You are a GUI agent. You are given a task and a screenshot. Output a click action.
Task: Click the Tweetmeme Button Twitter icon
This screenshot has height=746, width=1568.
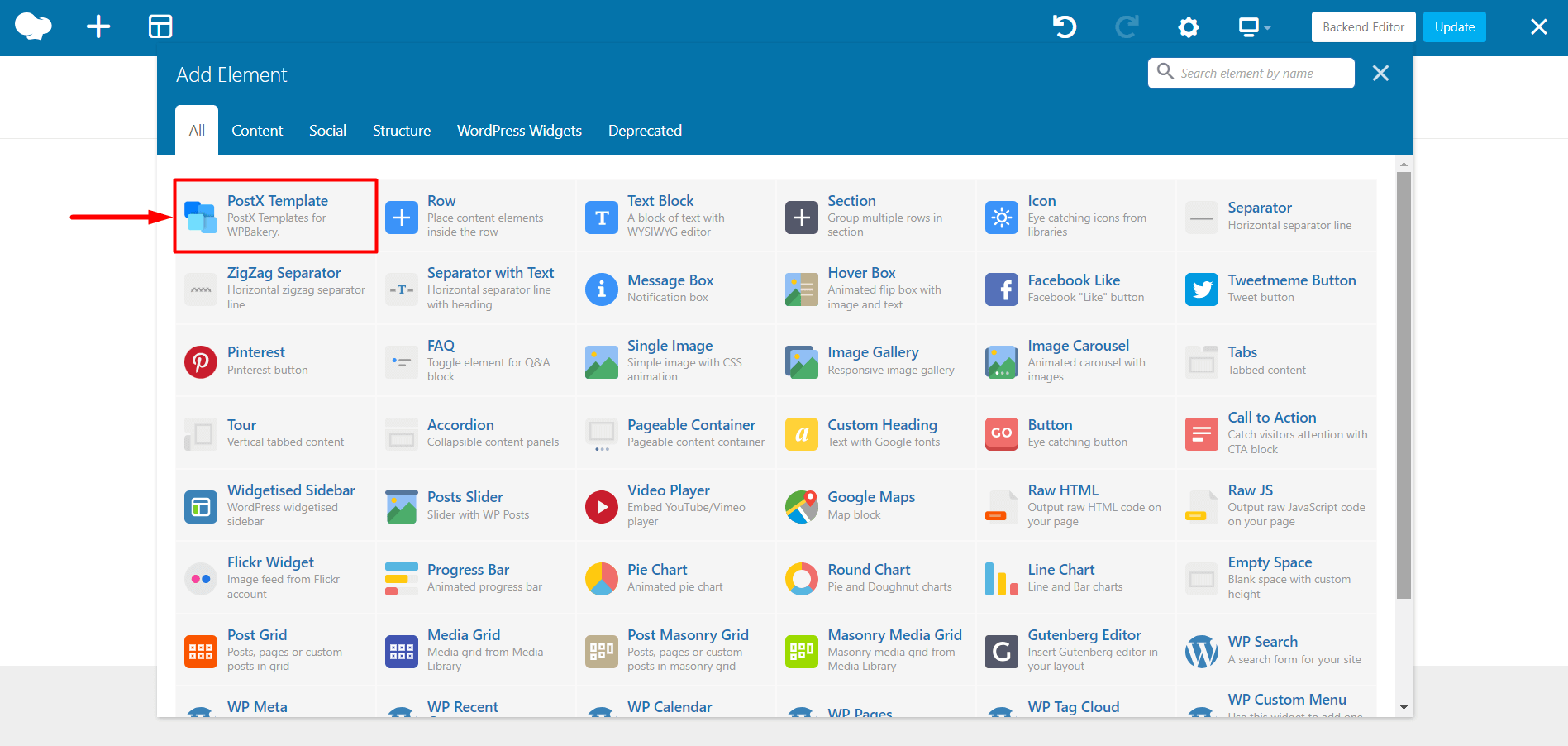(x=1202, y=289)
